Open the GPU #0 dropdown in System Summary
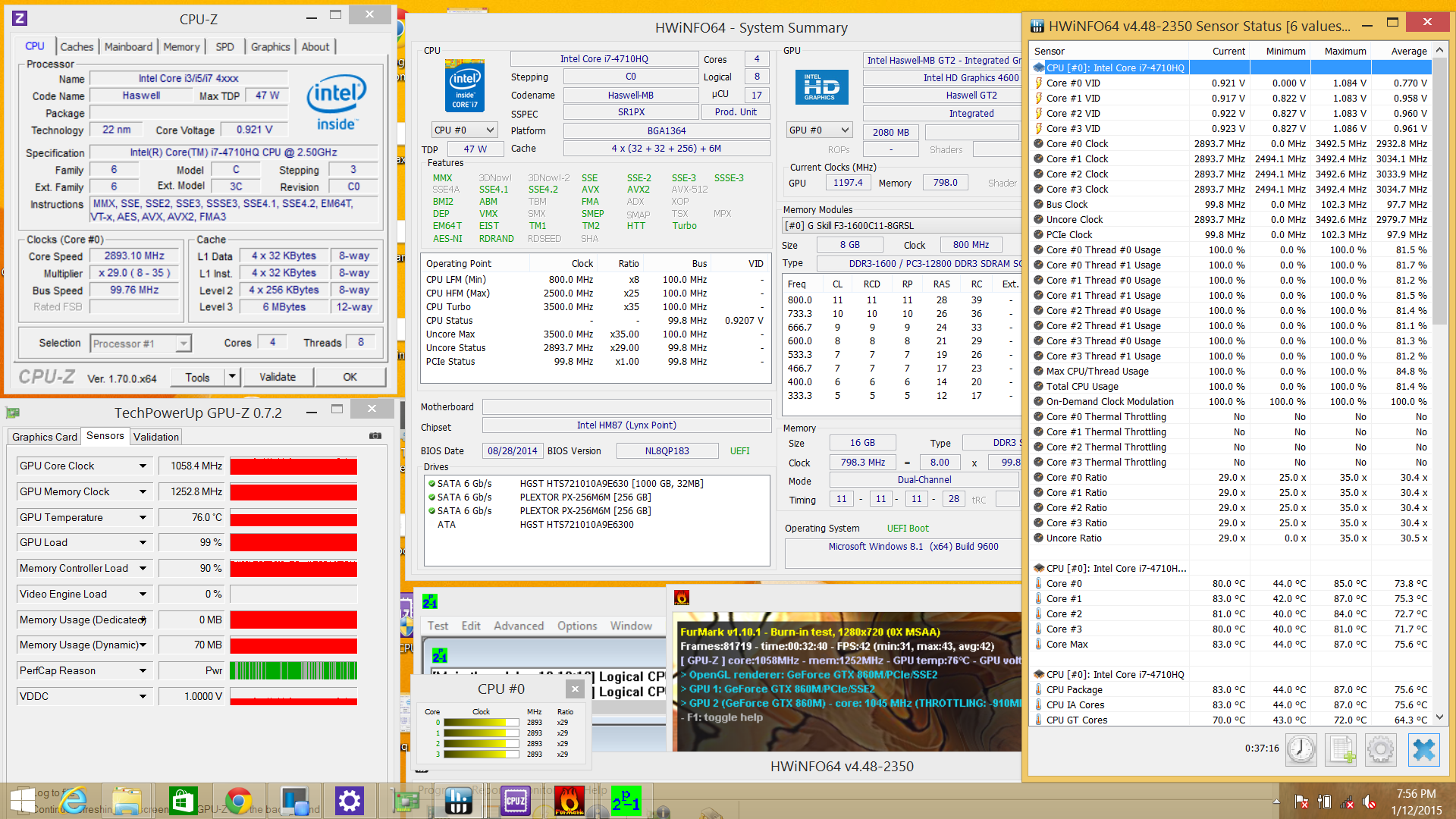 (x=819, y=130)
